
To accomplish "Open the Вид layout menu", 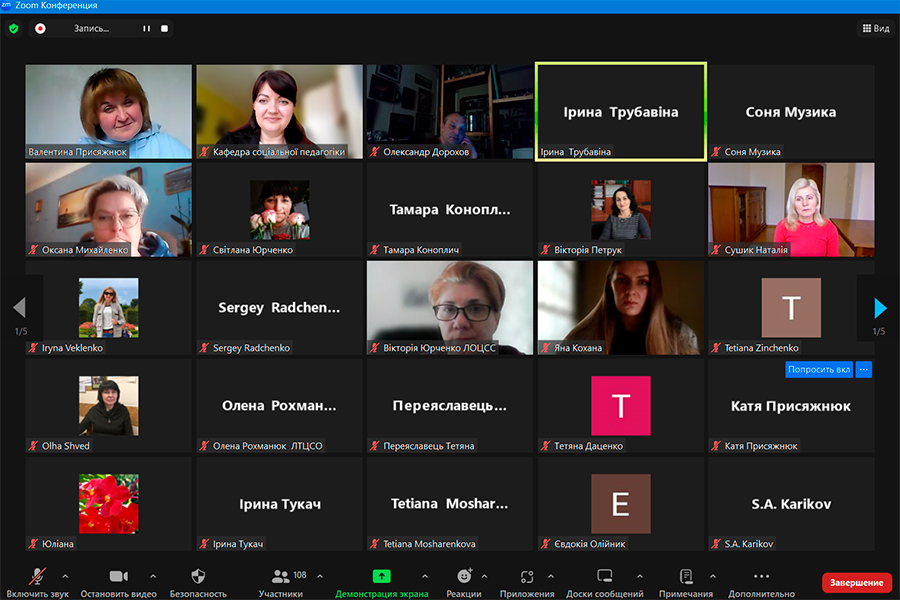I will 874,29.
